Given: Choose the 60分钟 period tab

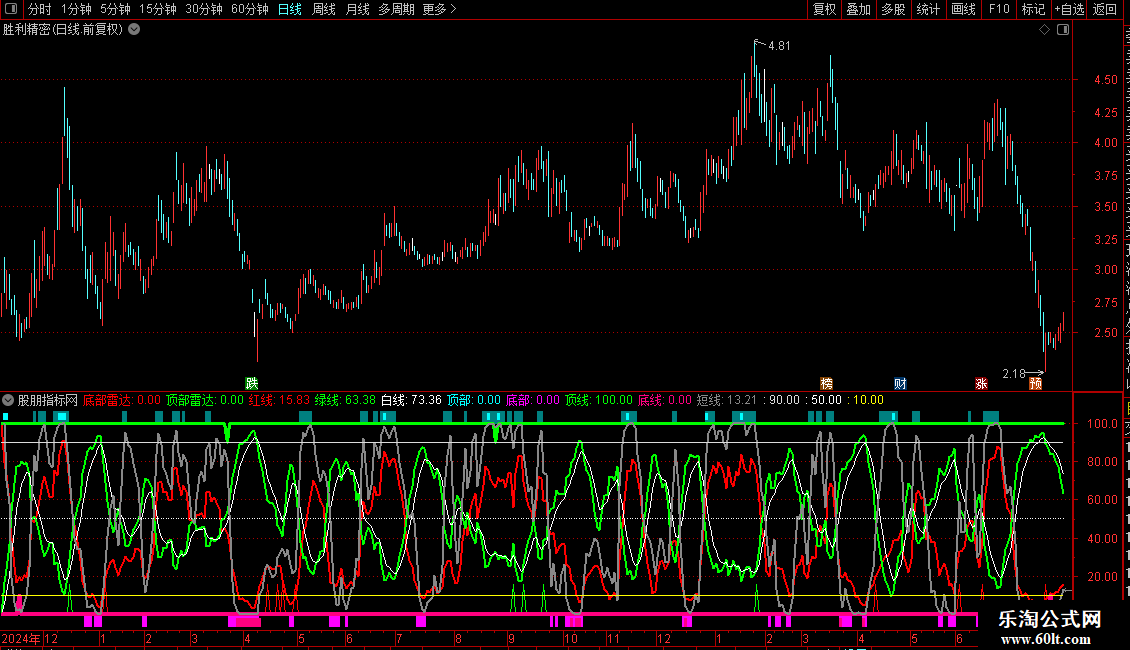Looking at the screenshot, I should (250, 9).
